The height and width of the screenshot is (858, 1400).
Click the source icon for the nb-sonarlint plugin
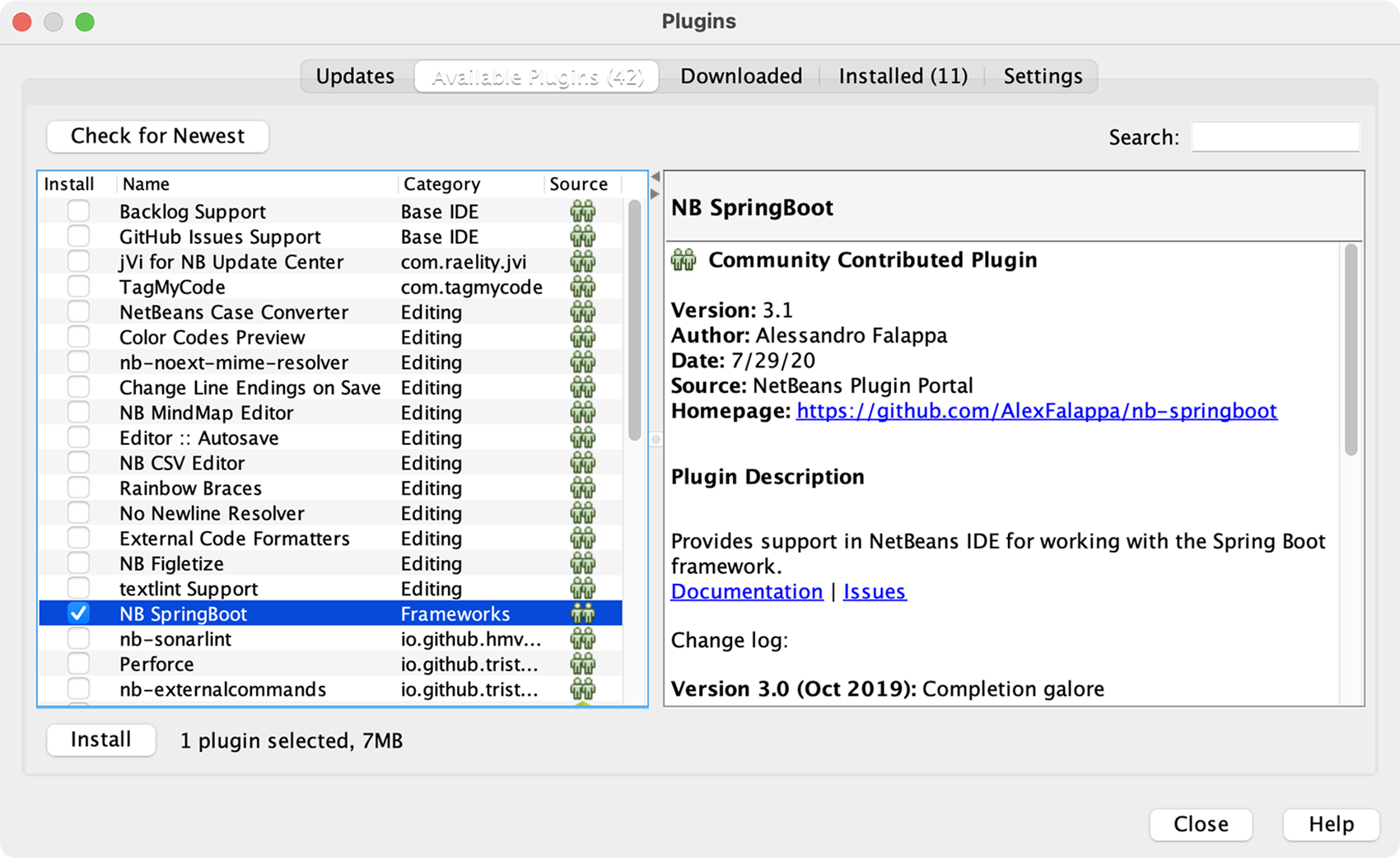pos(582,639)
